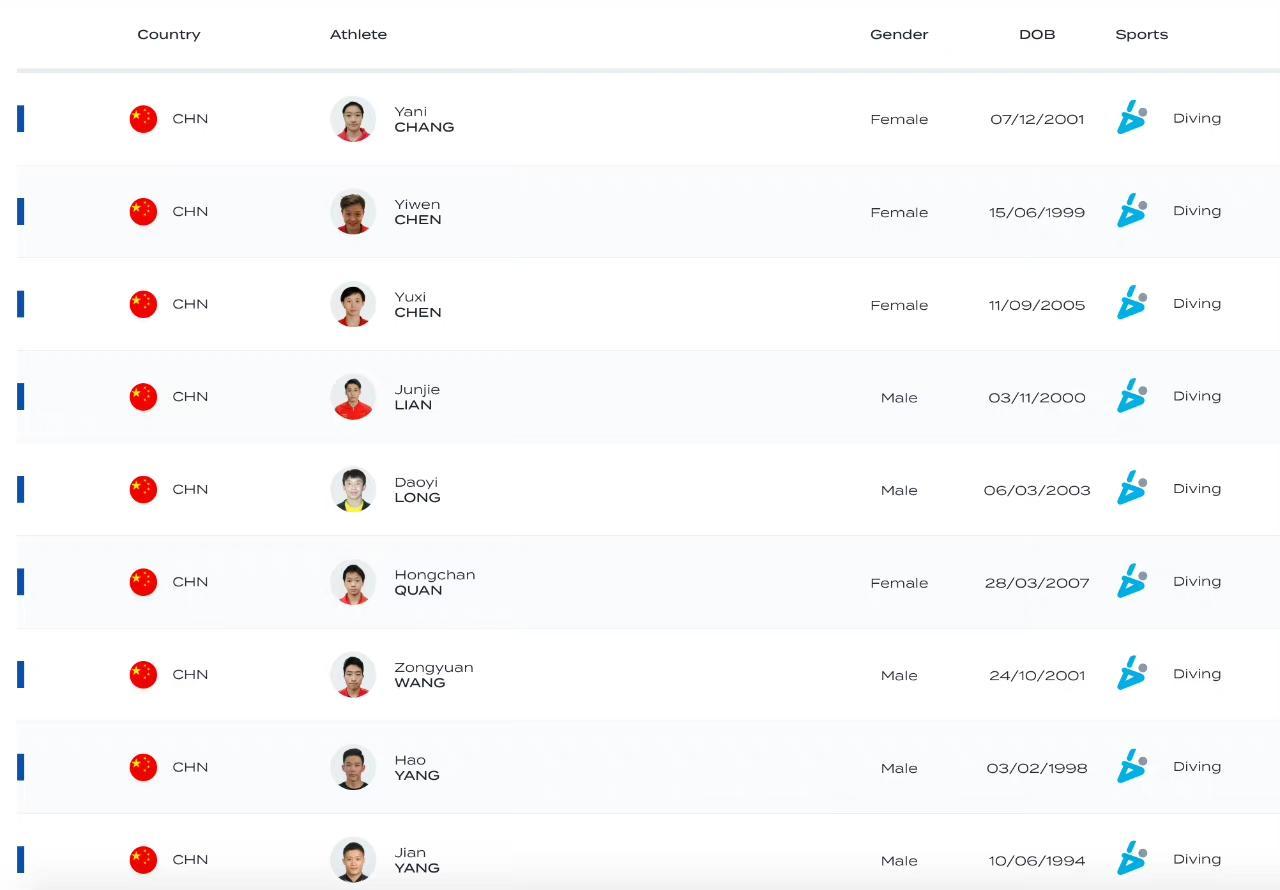Sort by the Country column header

coord(169,34)
